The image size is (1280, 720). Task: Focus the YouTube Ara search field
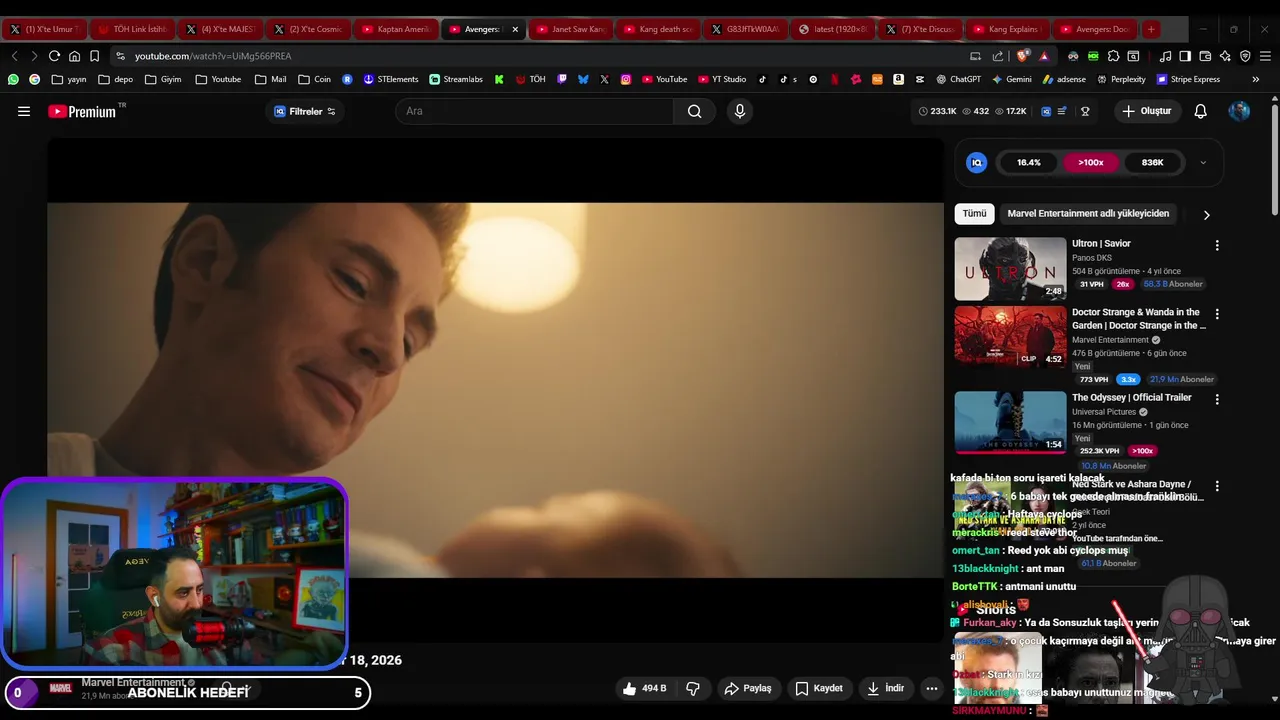(x=535, y=111)
